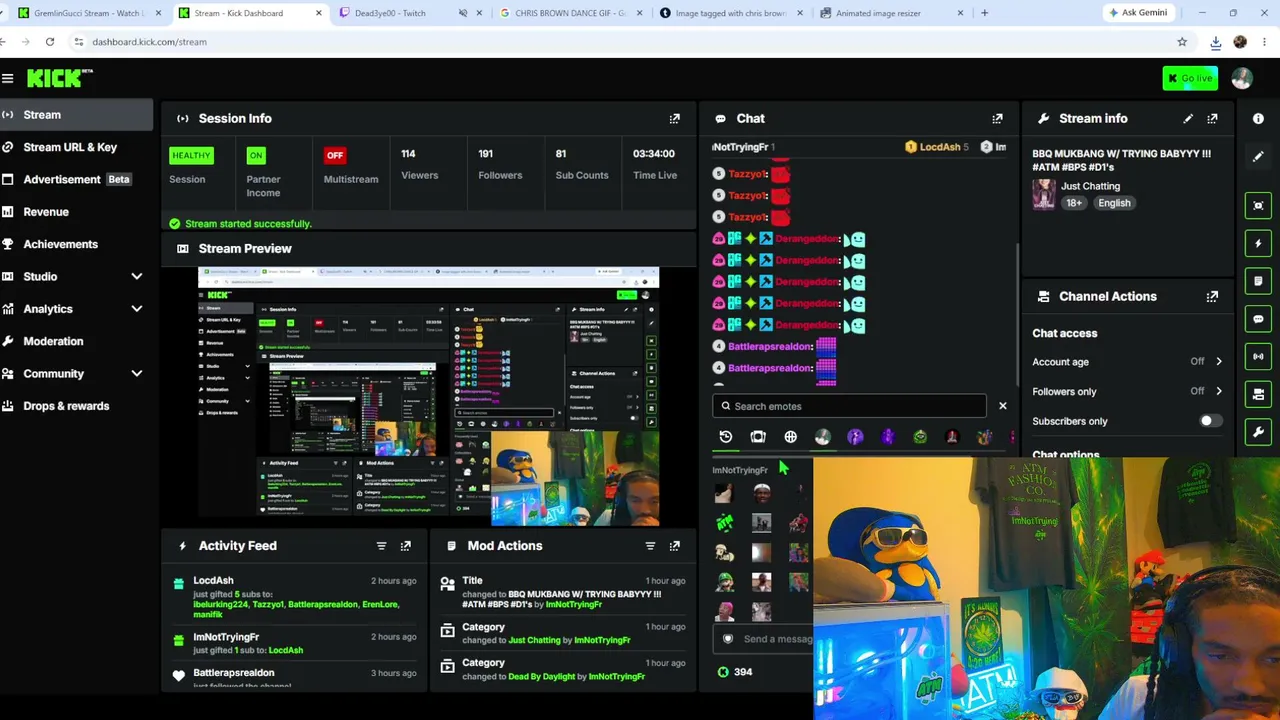Open Ask Gemini in the browser
This screenshot has width=1280, height=720.
click(x=1138, y=13)
